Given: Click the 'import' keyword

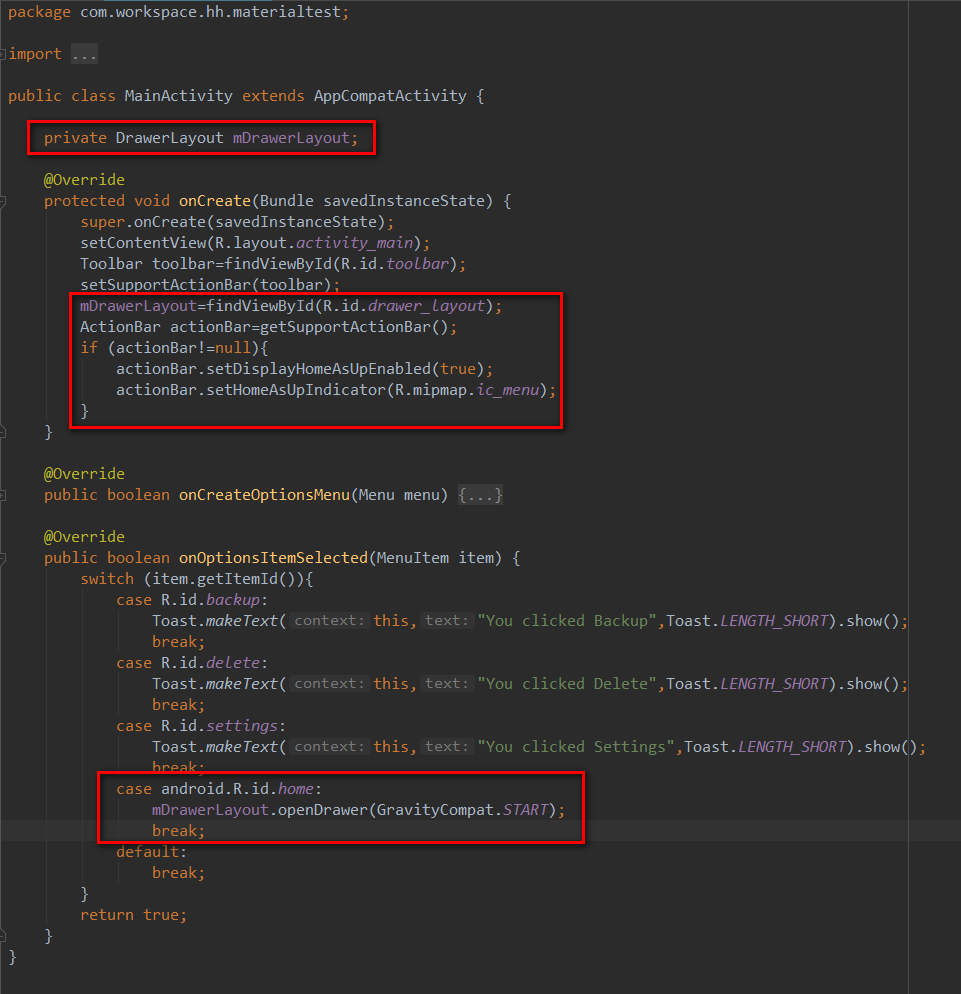Looking at the screenshot, I should (x=35, y=55).
